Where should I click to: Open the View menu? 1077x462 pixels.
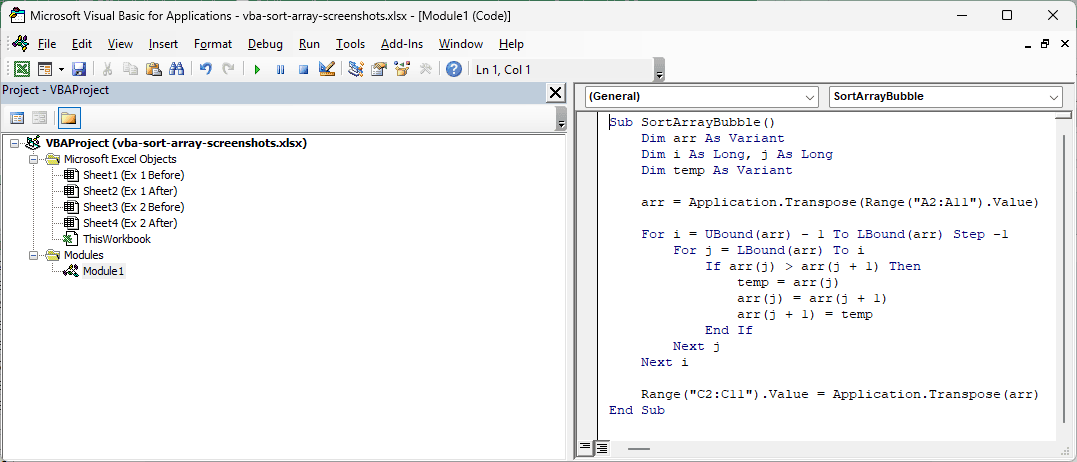point(120,44)
